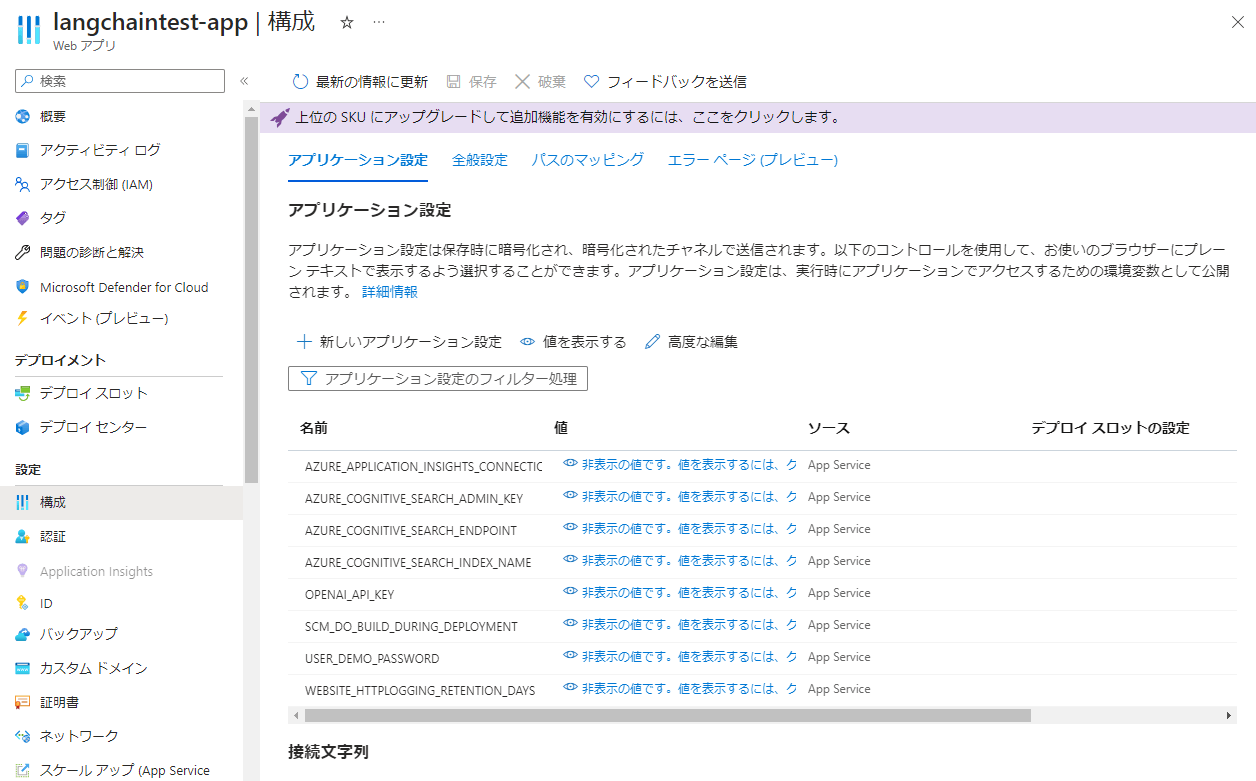Show hidden value for USER_DEMO_PASSWORD

click(x=680, y=656)
